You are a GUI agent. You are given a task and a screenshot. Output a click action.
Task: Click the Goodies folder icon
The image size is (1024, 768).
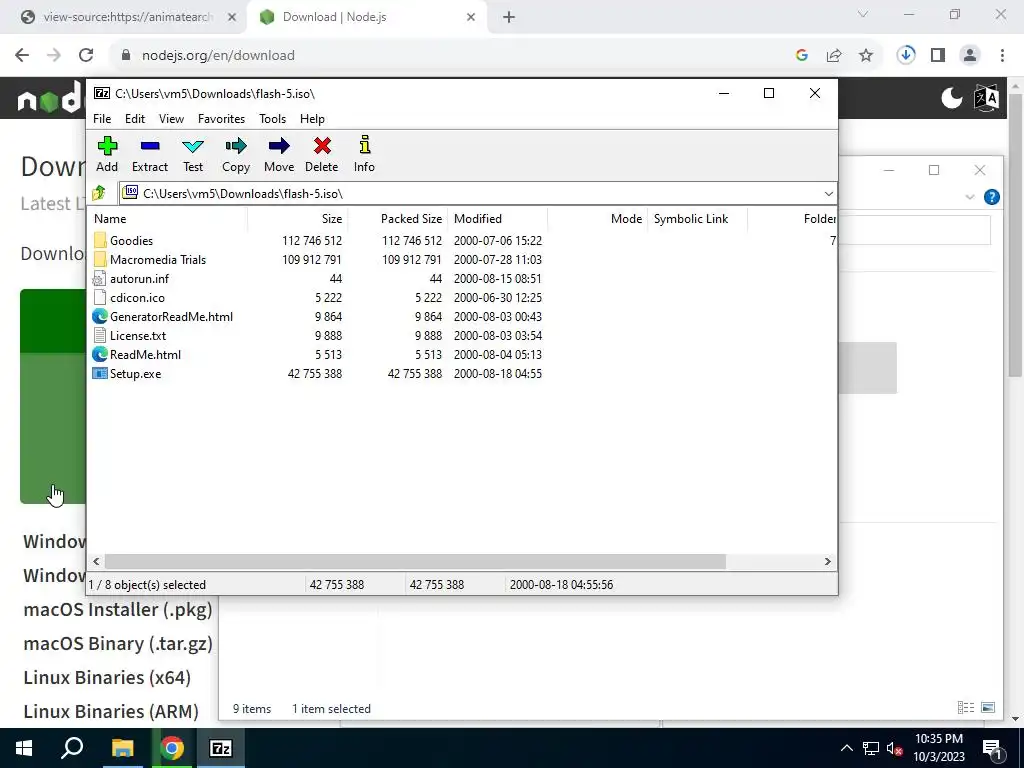coord(100,240)
